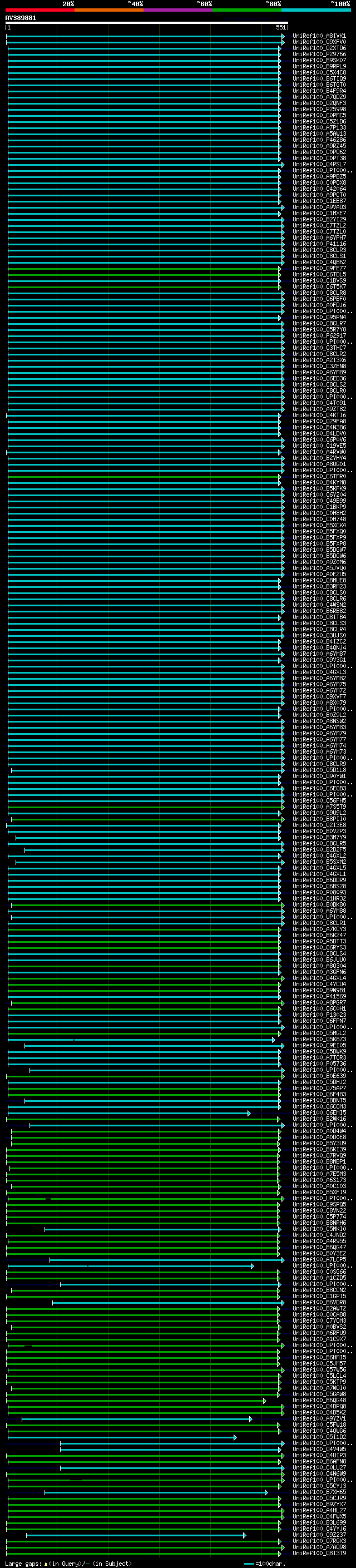Screen dimensions: 356x1568
Task: Select hit label UniRef100_B4F9R4
Action: 319,91
